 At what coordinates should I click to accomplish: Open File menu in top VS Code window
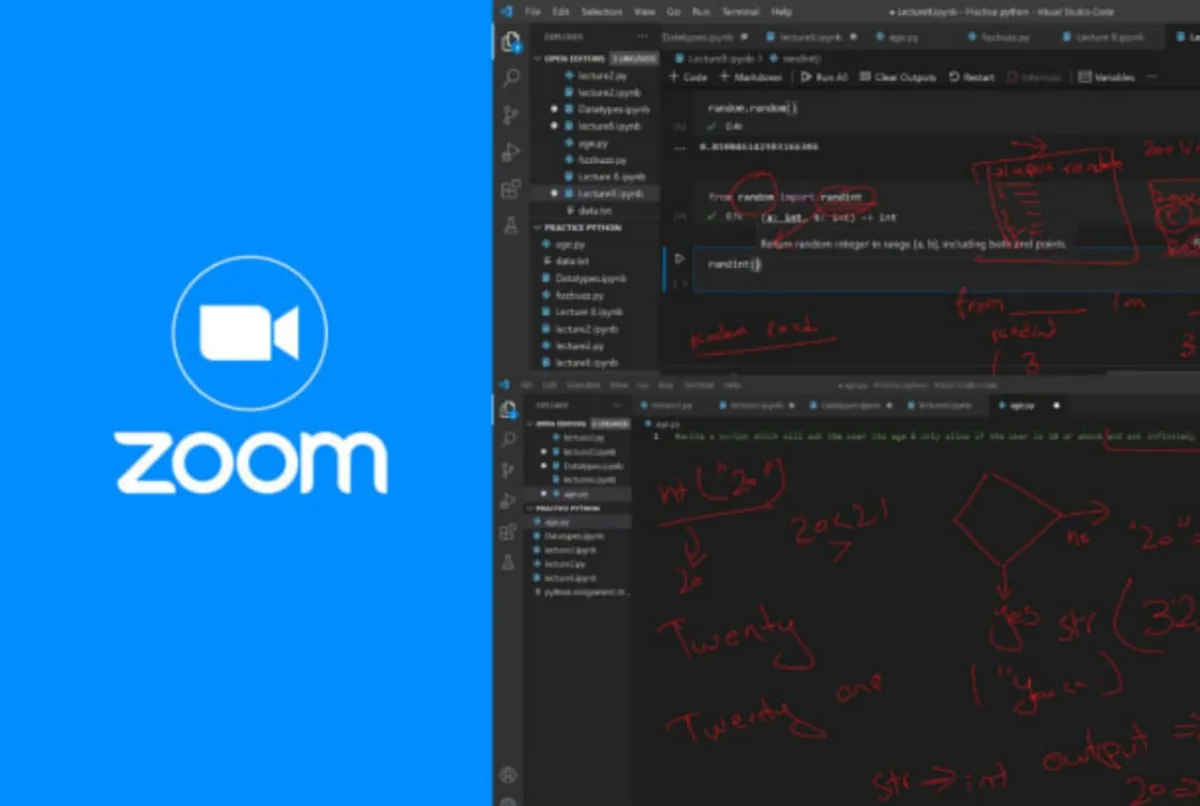tap(533, 12)
